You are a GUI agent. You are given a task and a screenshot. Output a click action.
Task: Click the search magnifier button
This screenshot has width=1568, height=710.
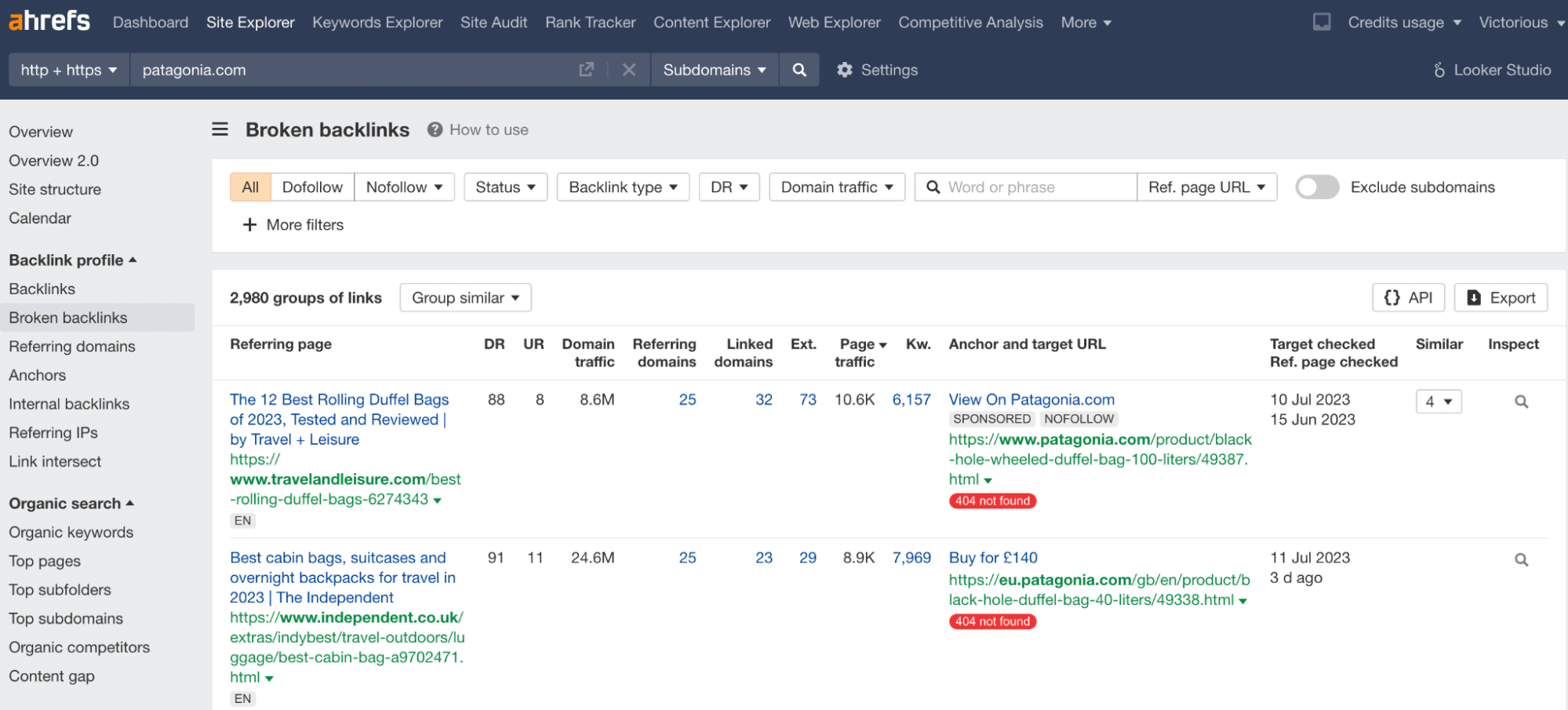(799, 70)
